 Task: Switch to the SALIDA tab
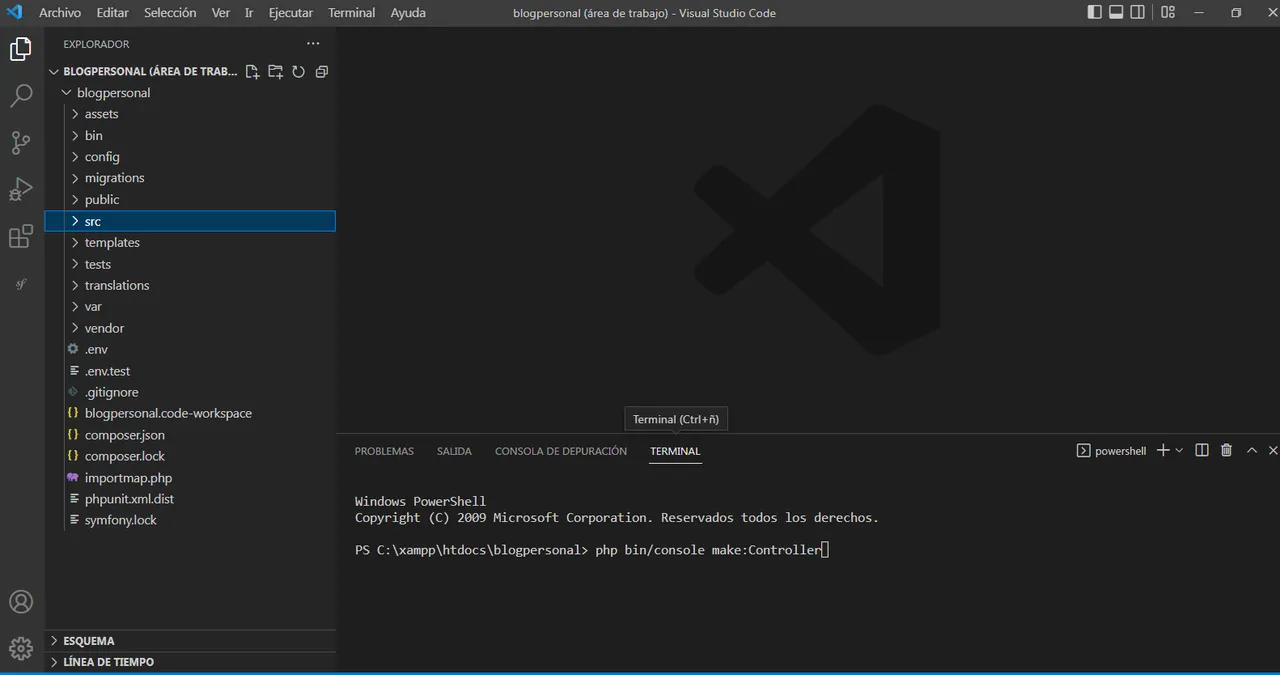click(454, 451)
